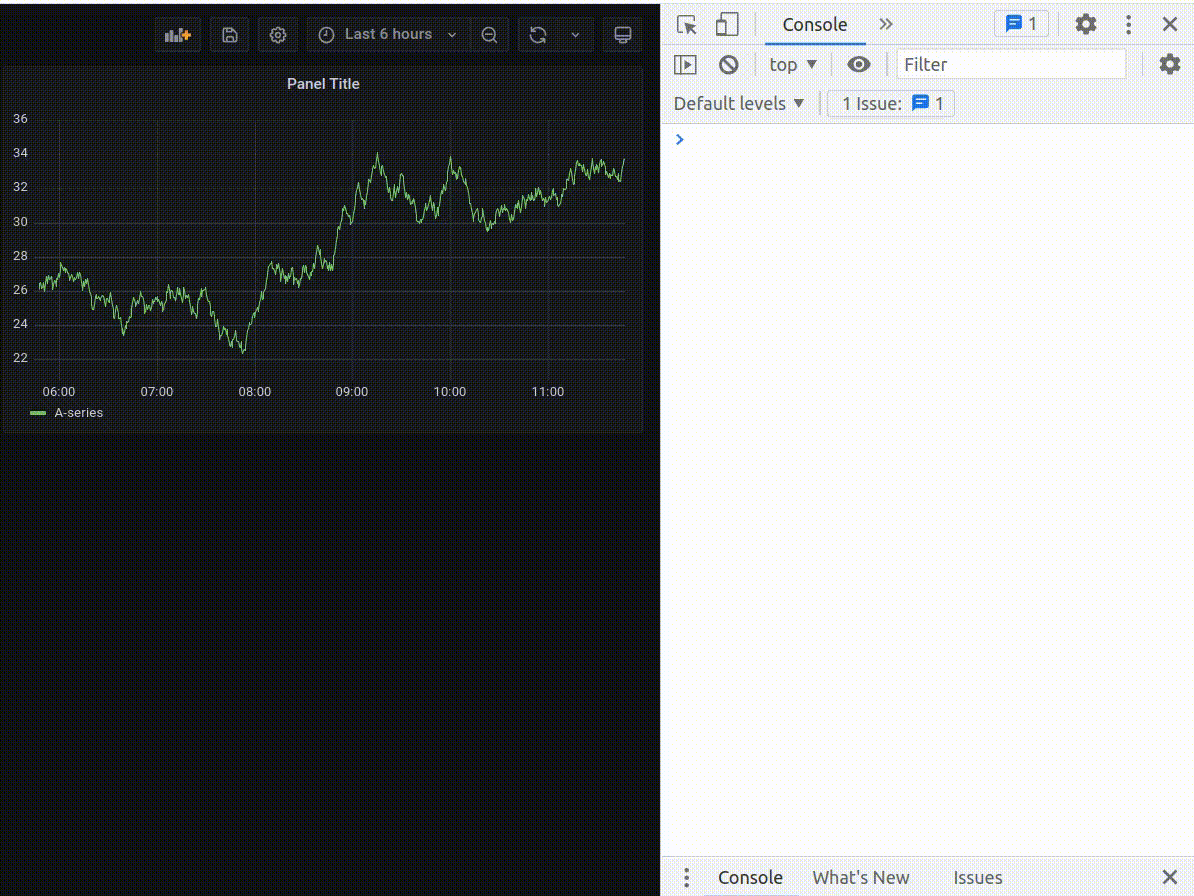
Task: Open the drawer three-dot menu
Action: [x=686, y=878]
